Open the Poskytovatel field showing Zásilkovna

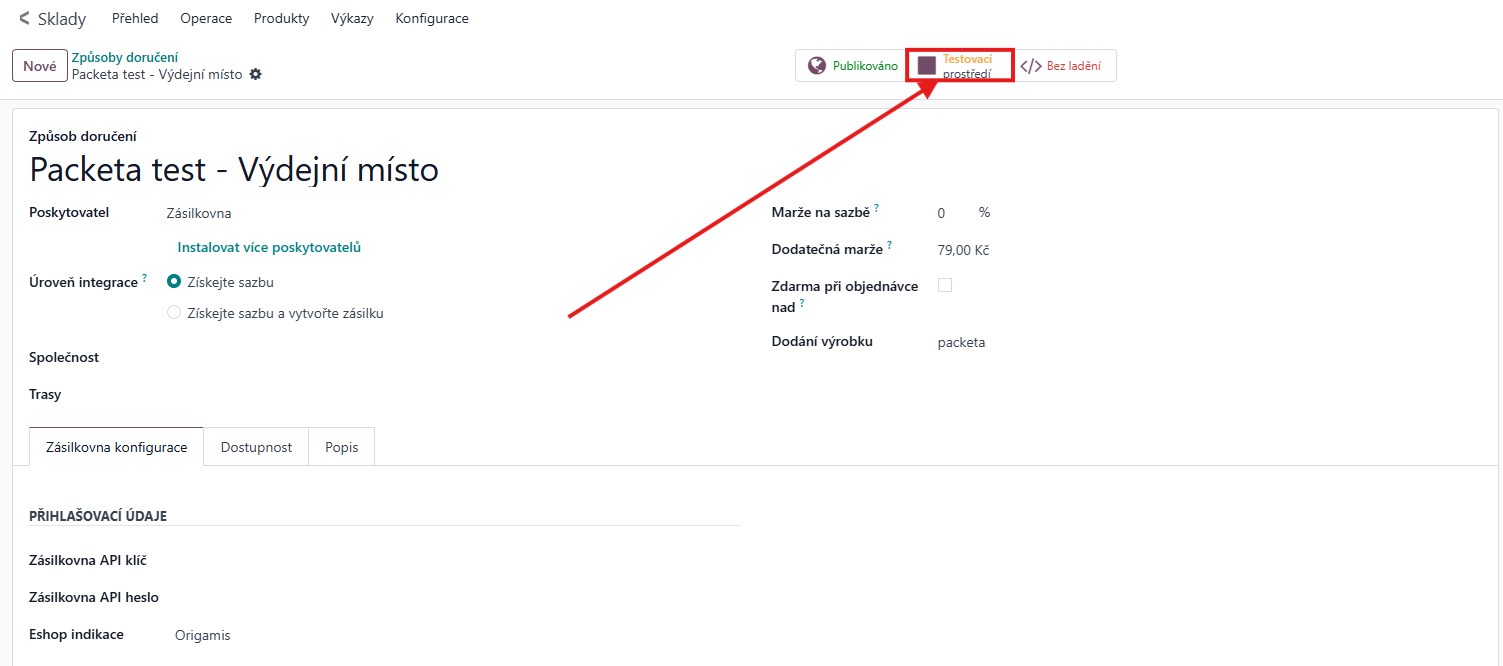(300, 213)
